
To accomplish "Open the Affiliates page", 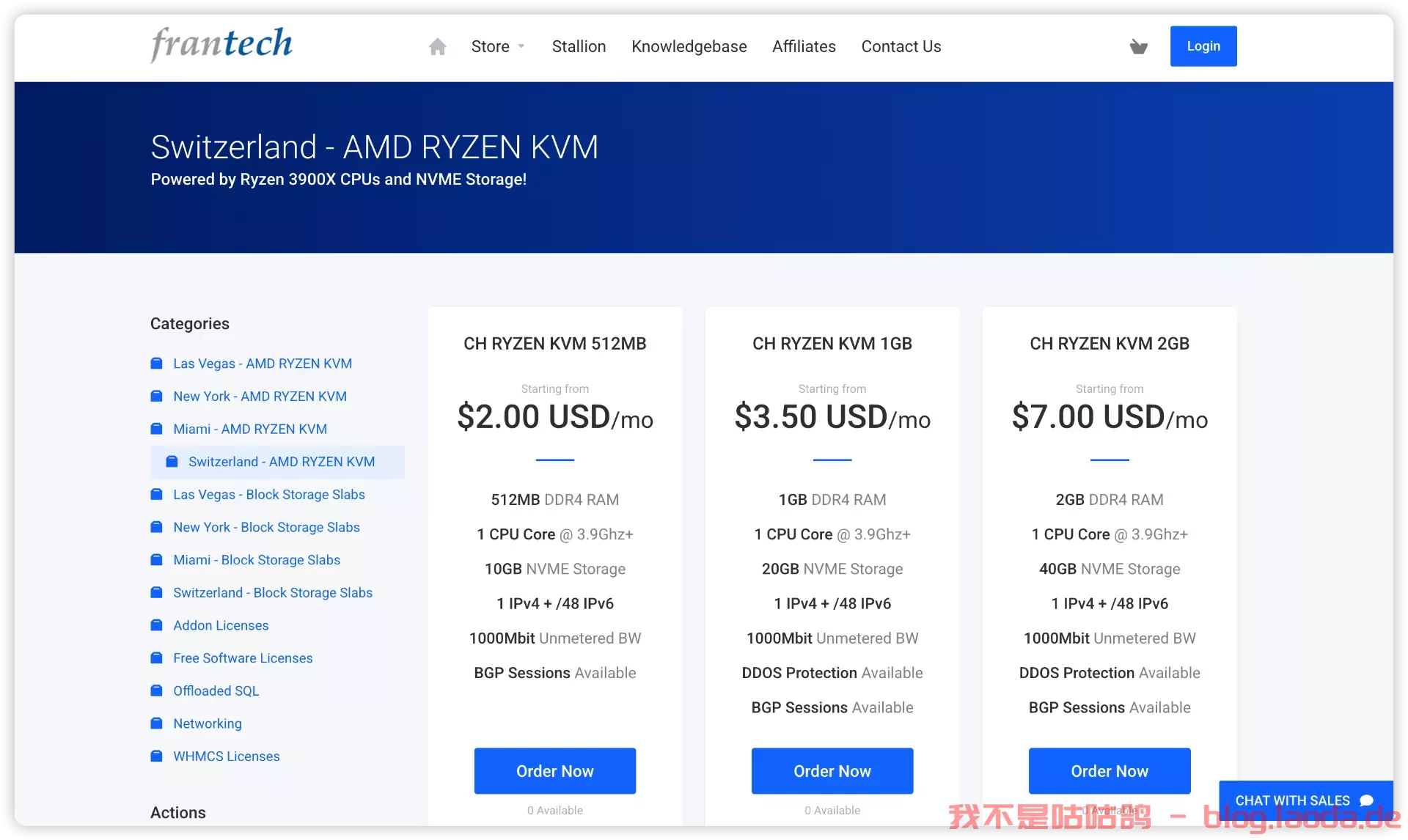I will click(x=804, y=47).
